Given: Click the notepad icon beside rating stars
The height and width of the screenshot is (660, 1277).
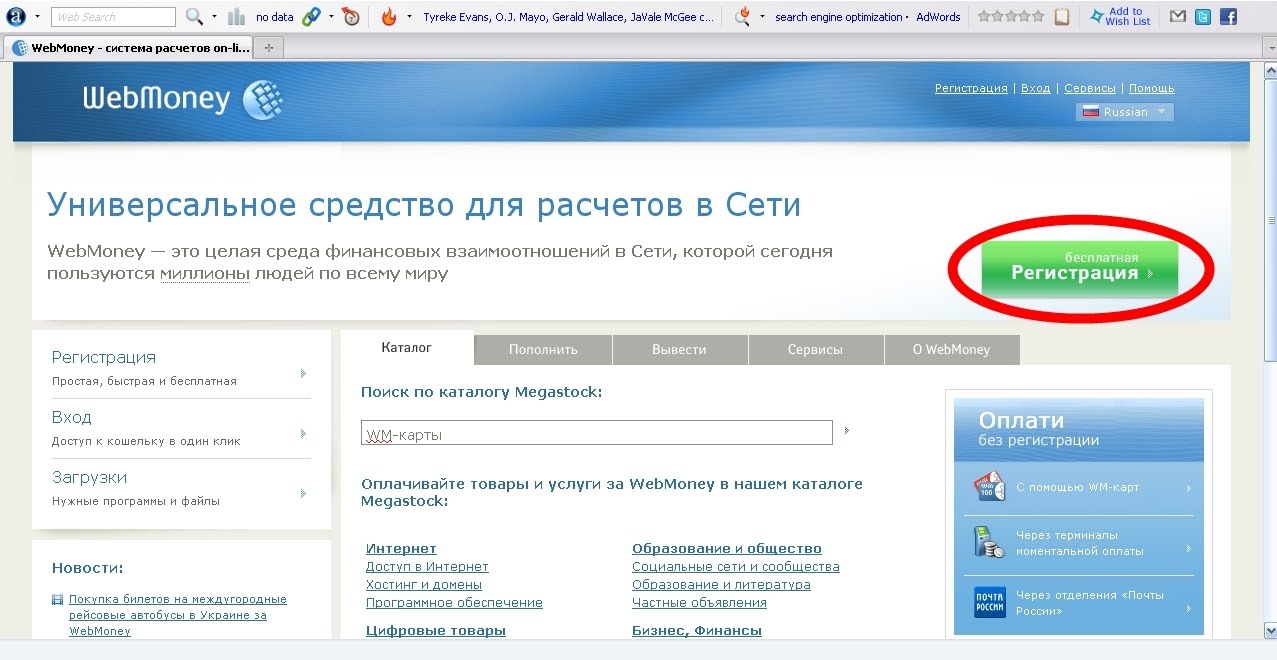Looking at the screenshot, I should pos(1061,17).
